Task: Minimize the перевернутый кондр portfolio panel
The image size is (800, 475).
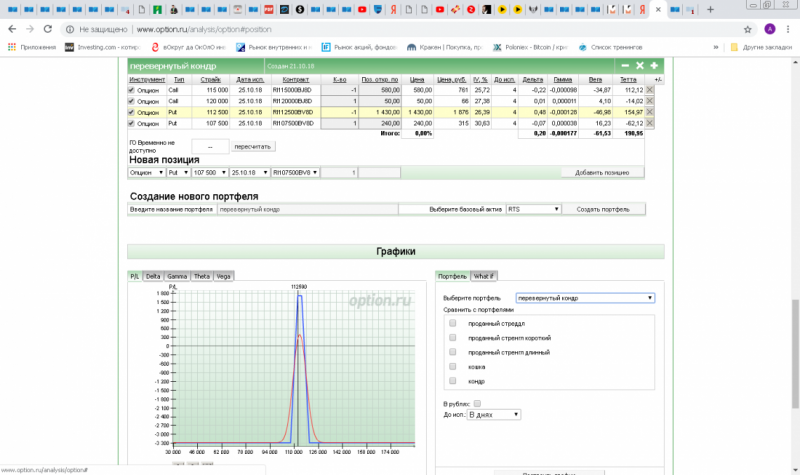Action: (625, 66)
